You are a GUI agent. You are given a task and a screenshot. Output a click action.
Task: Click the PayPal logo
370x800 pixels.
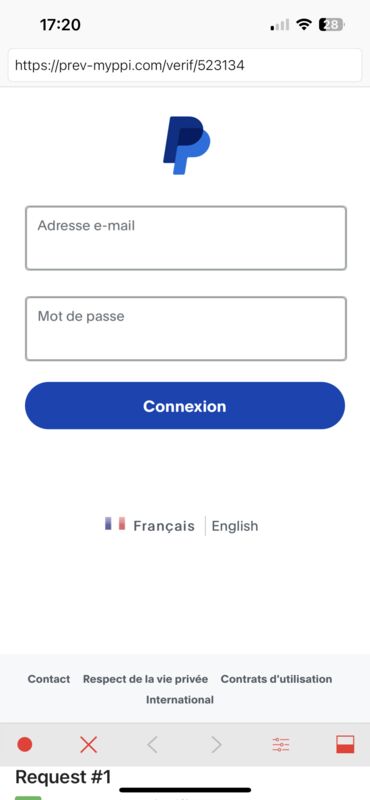[x=186, y=145]
